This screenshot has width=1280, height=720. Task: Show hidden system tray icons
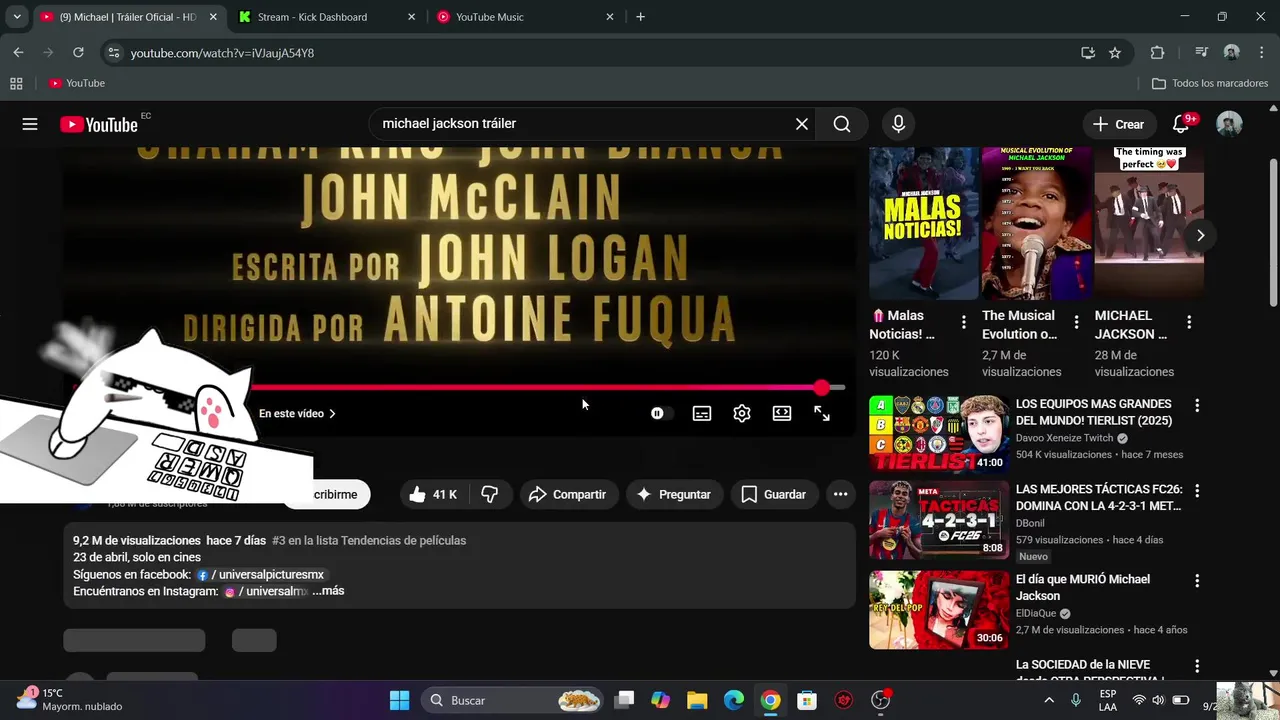(x=1048, y=700)
